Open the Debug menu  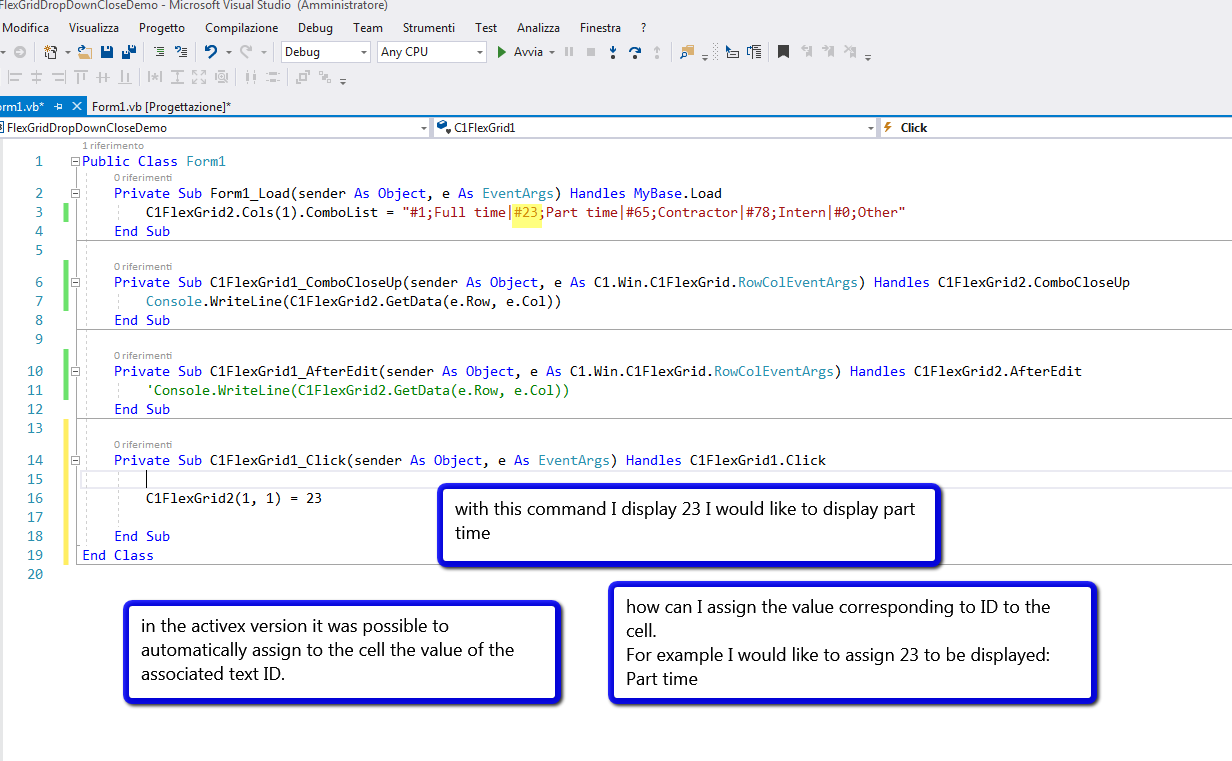click(x=315, y=28)
